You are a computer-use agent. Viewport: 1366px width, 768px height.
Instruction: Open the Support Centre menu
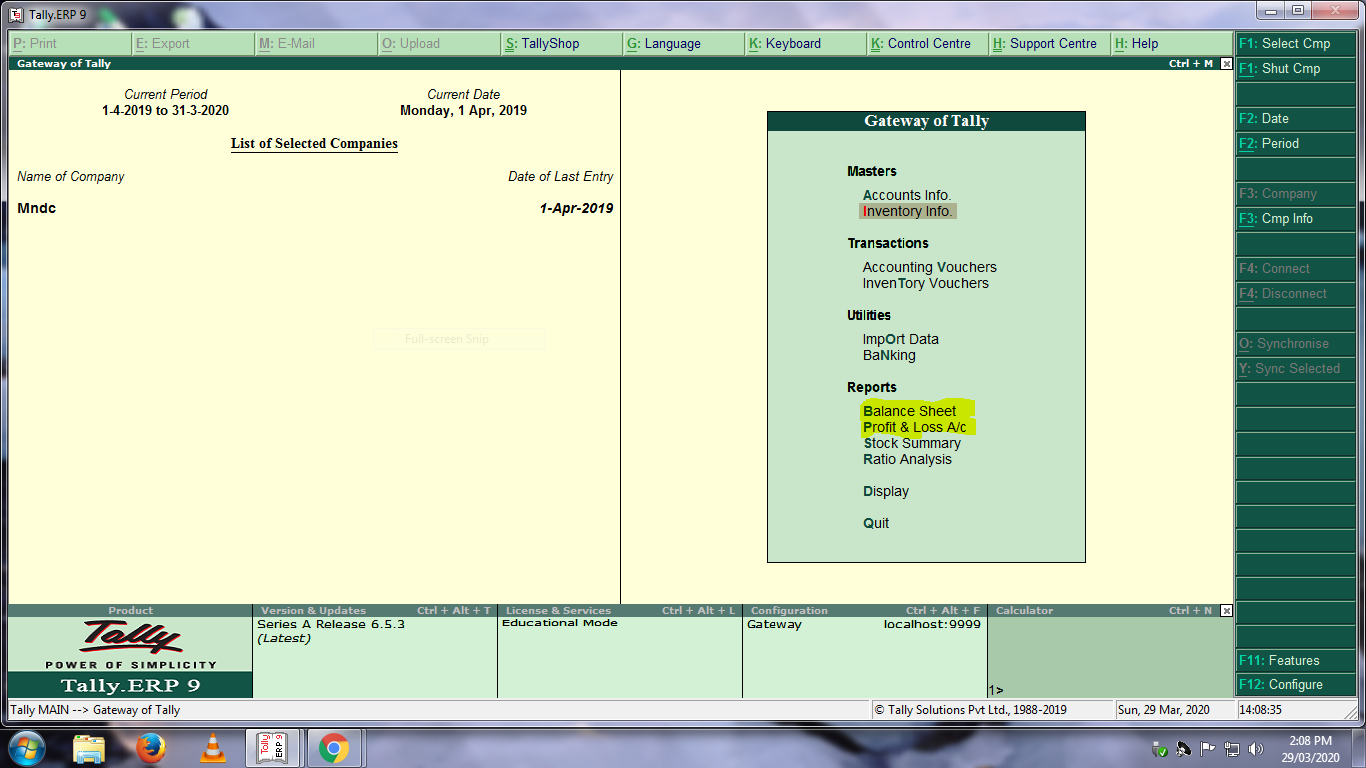(1043, 43)
